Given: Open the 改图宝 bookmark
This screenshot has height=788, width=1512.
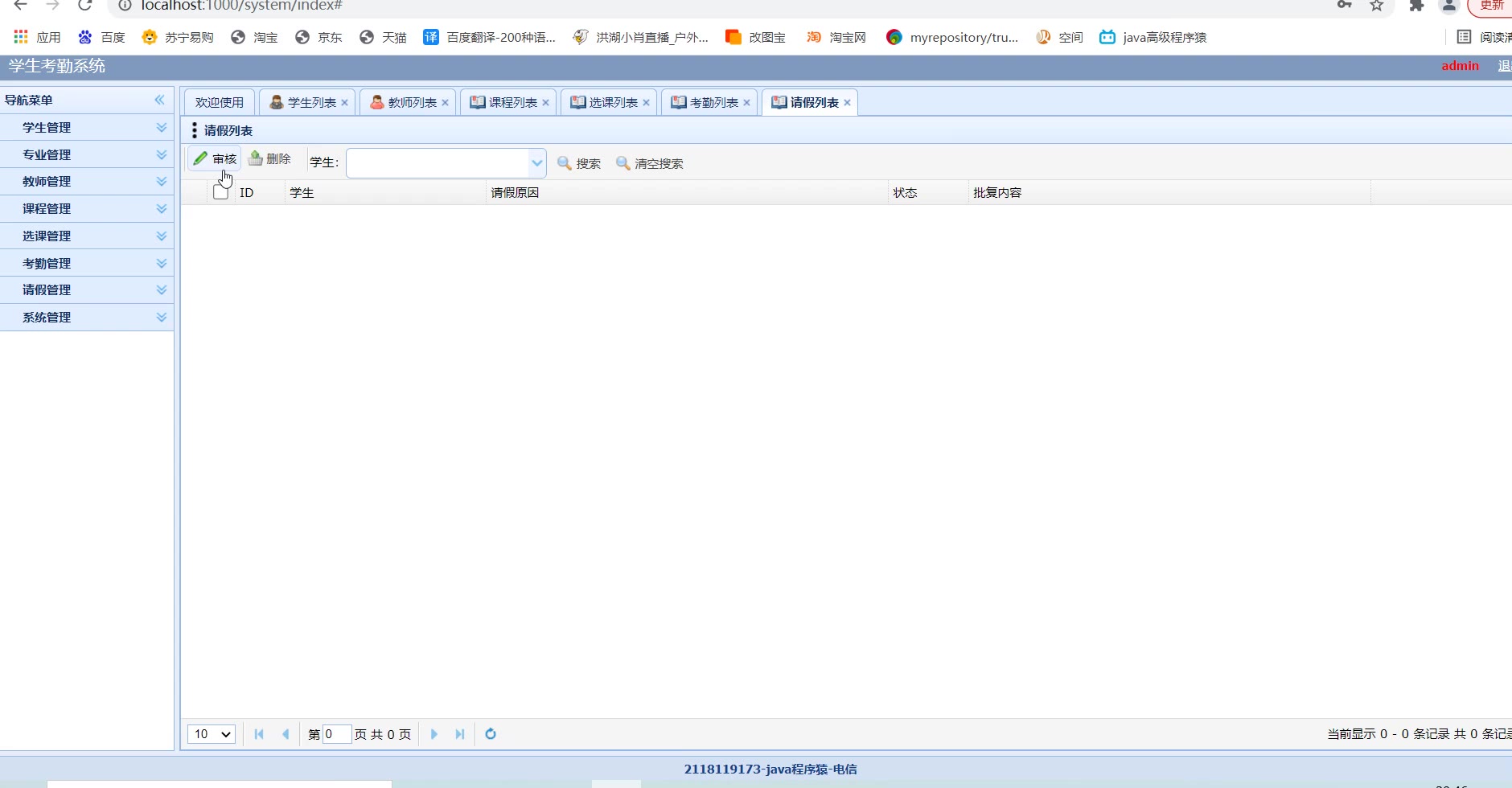Looking at the screenshot, I should click(755, 37).
